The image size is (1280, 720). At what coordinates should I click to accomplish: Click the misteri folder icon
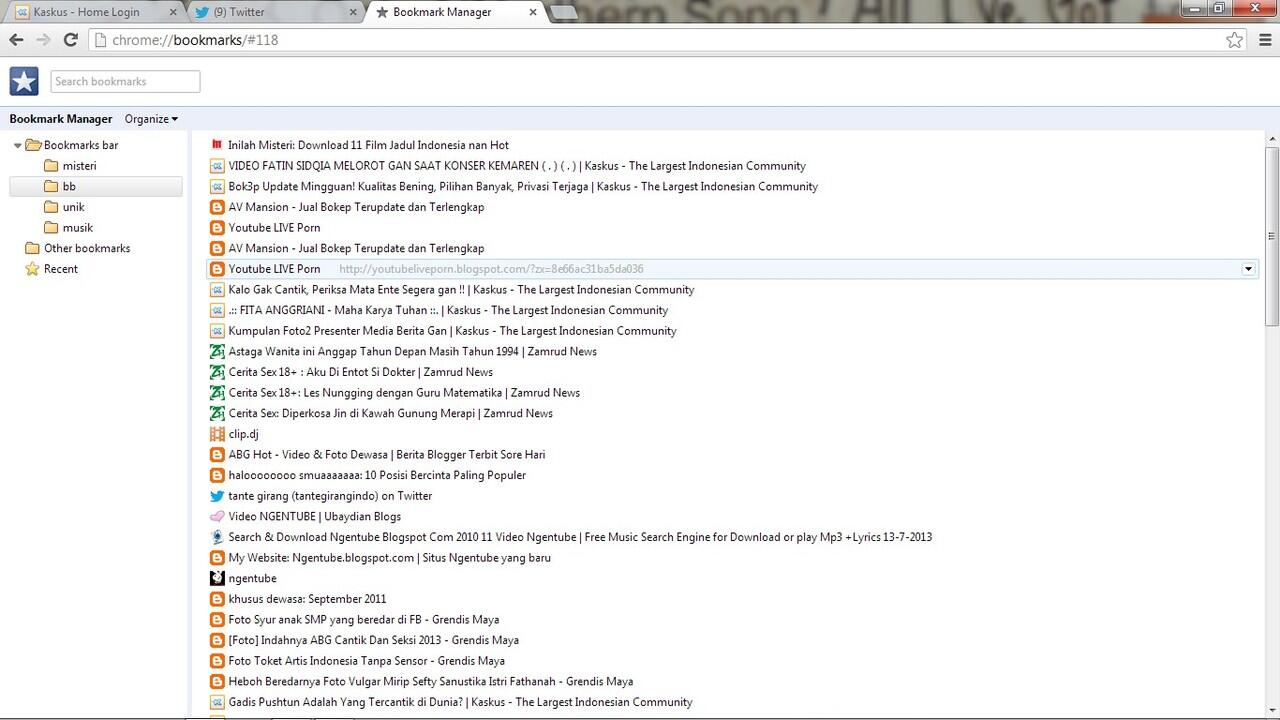click(x=51, y=166)
